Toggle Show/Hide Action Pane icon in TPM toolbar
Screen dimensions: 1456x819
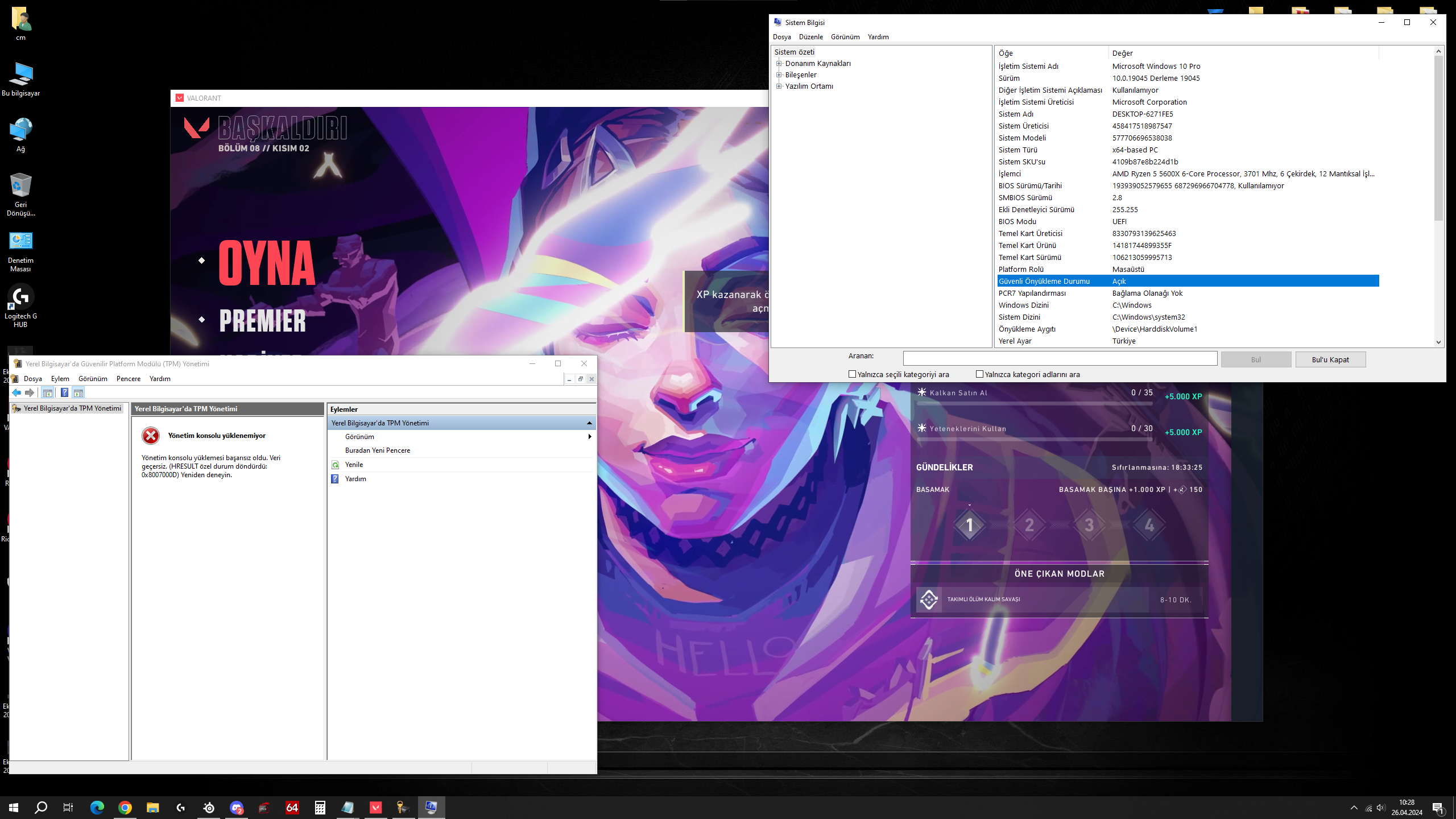point(78,392)
